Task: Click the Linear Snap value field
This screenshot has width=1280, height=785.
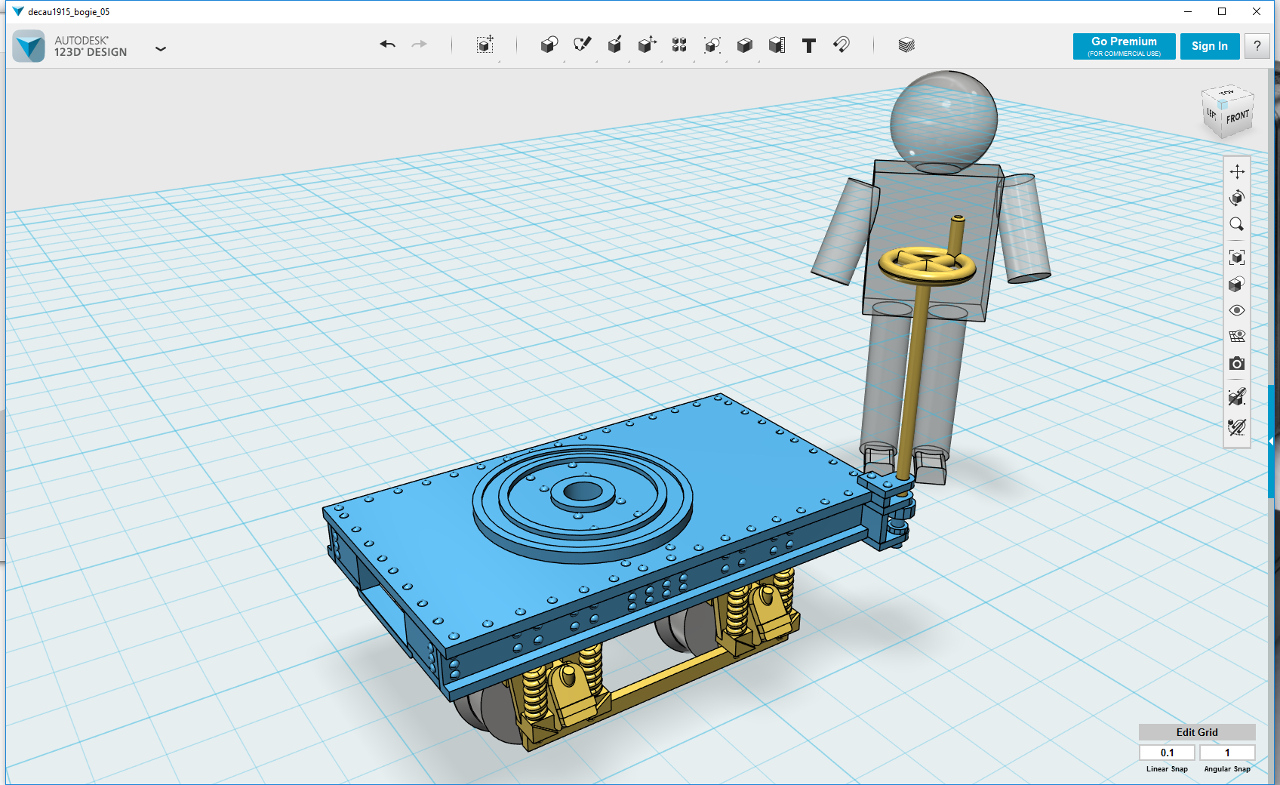Action: (1168, 753)
